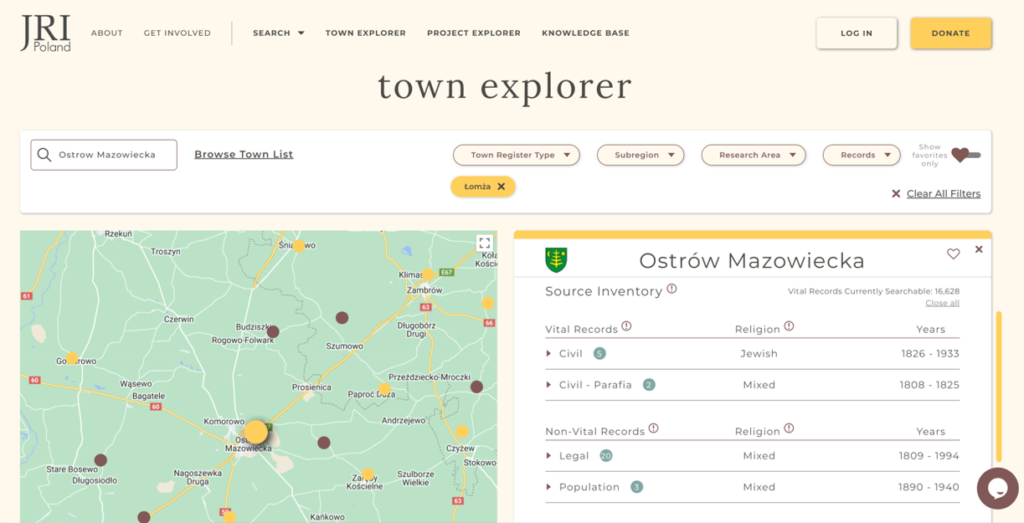Close the Ostrów Mazowiecka town panel
Image resolution: width=1024 pixels, height=523 pixels.
[979, 250]
